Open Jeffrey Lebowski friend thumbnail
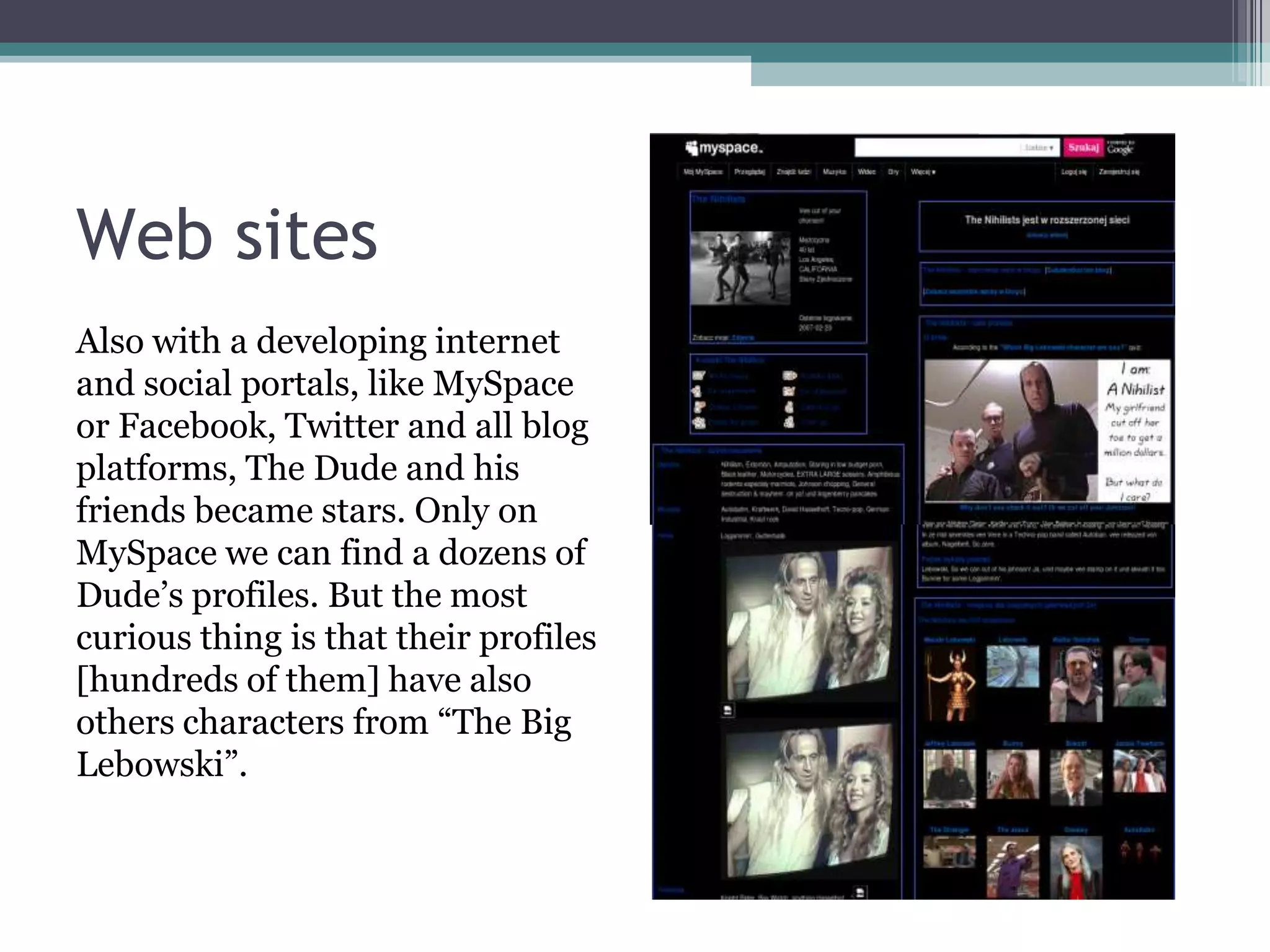Image resolution: width=1270 pixels, height=952 pixels. (x=949, y=778)
